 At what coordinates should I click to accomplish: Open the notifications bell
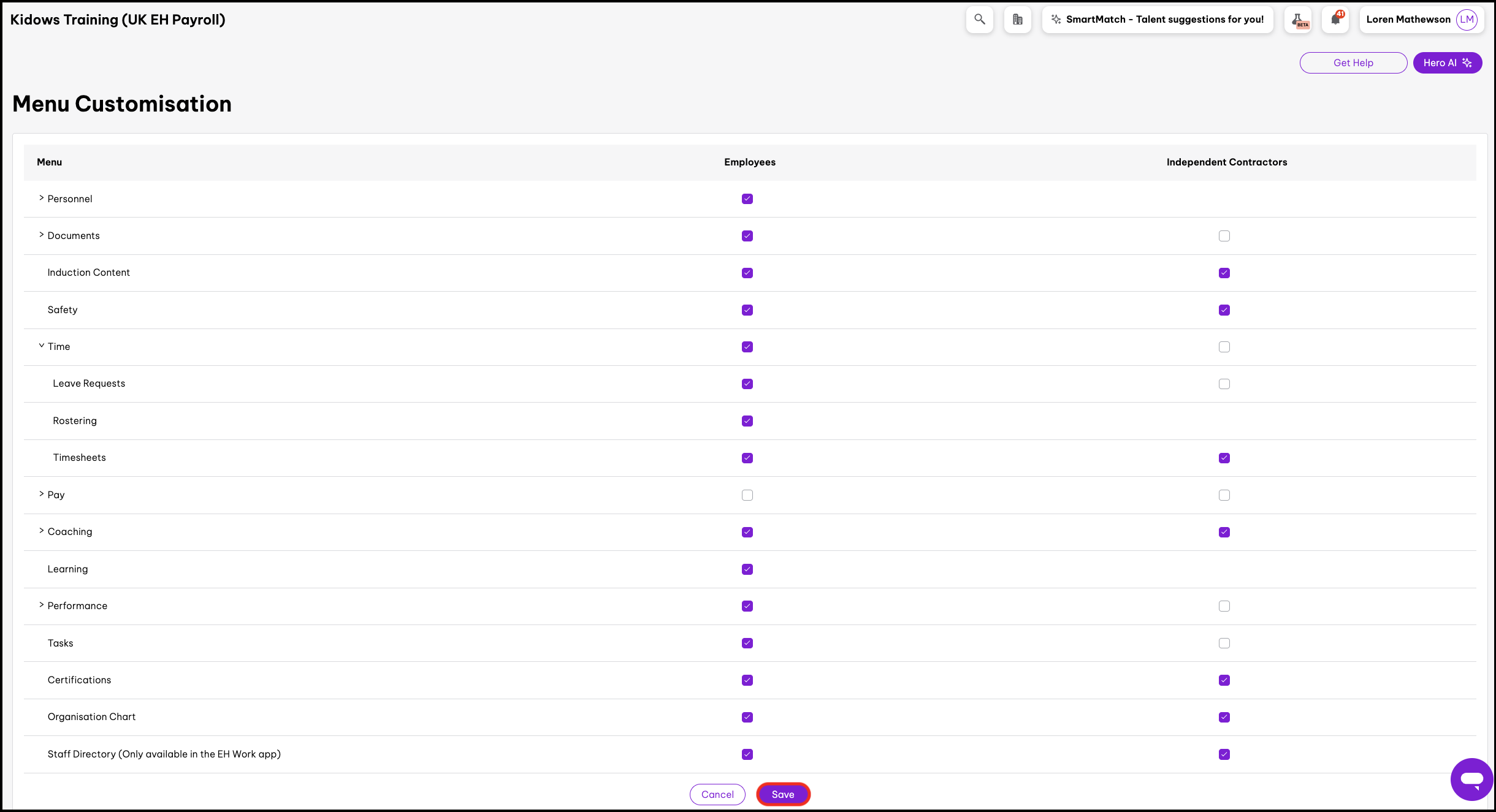click(x=1335, y=20)
